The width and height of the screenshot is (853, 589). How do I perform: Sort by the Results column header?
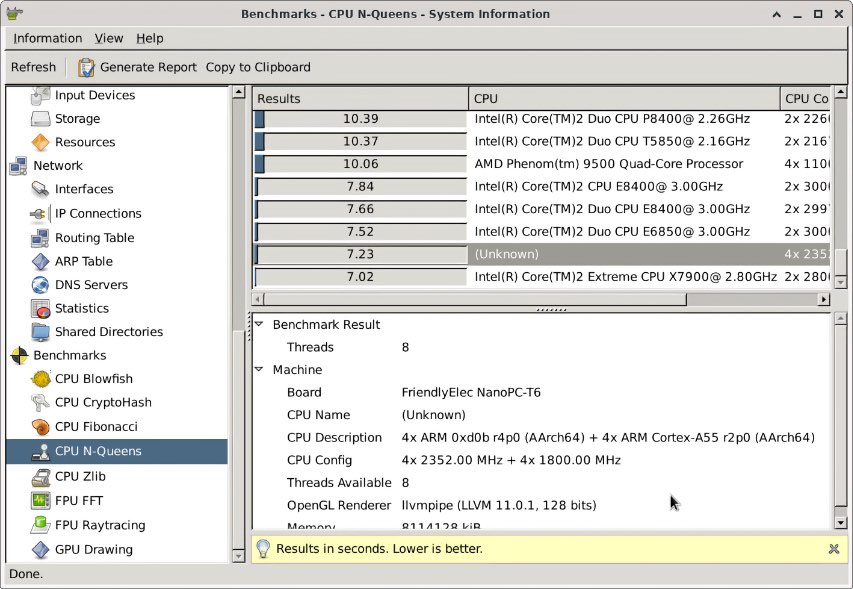[360, 98]
